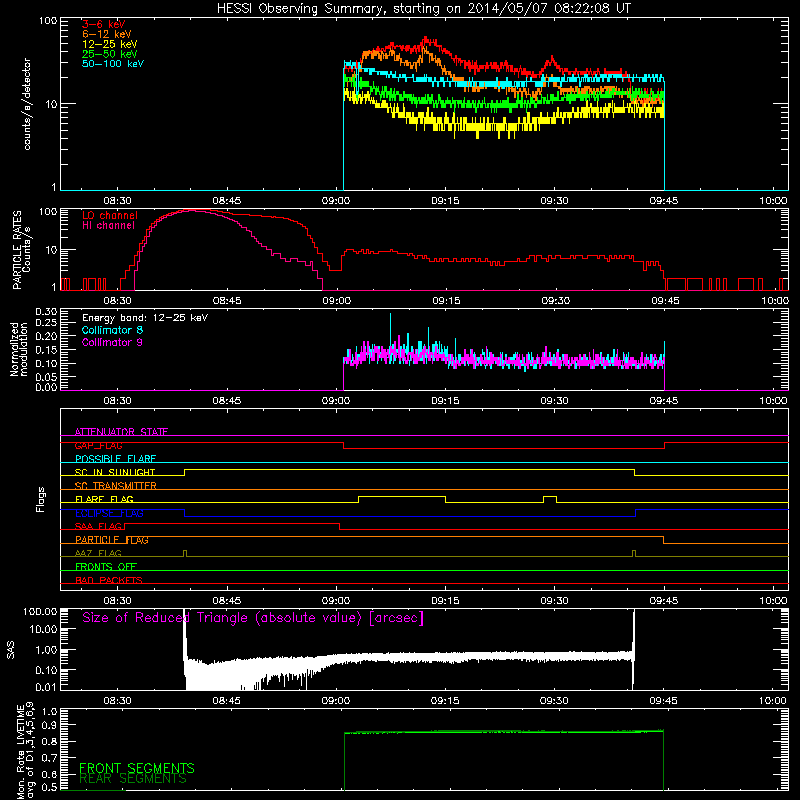Click the ECLIPSE_FLAG label
This screenshot has width=800, height=800.
pos(109,513)
